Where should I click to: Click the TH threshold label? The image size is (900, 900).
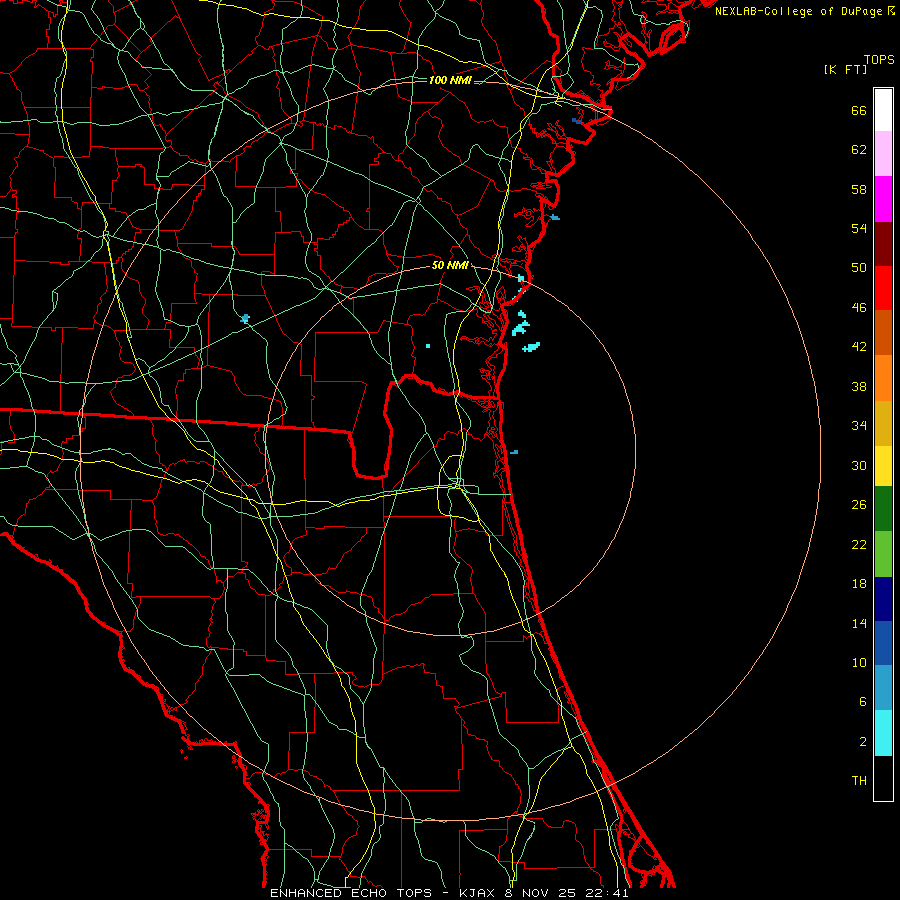click(859, 780)
